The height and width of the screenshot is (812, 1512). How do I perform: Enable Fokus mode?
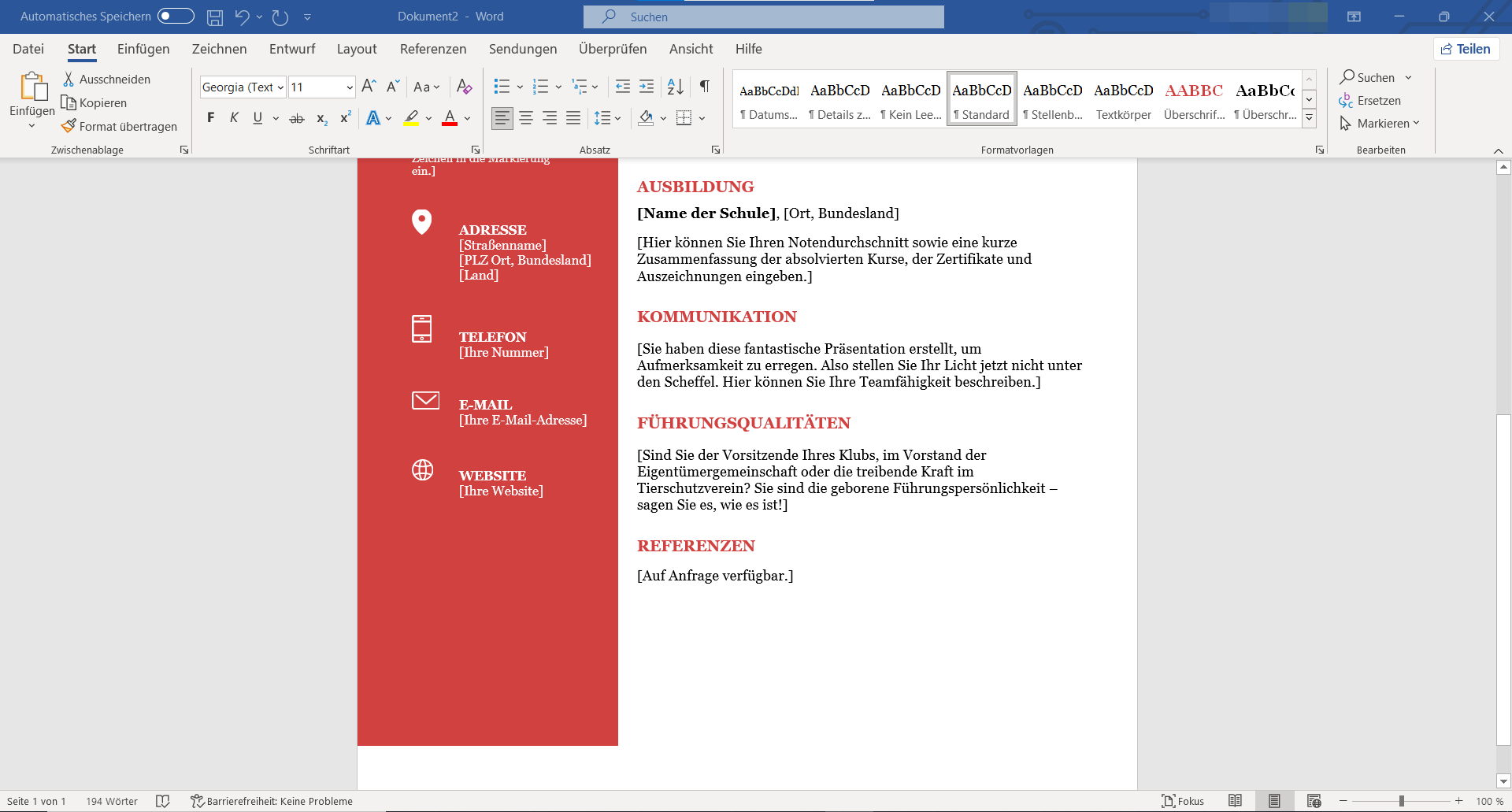click(1183, 801)
